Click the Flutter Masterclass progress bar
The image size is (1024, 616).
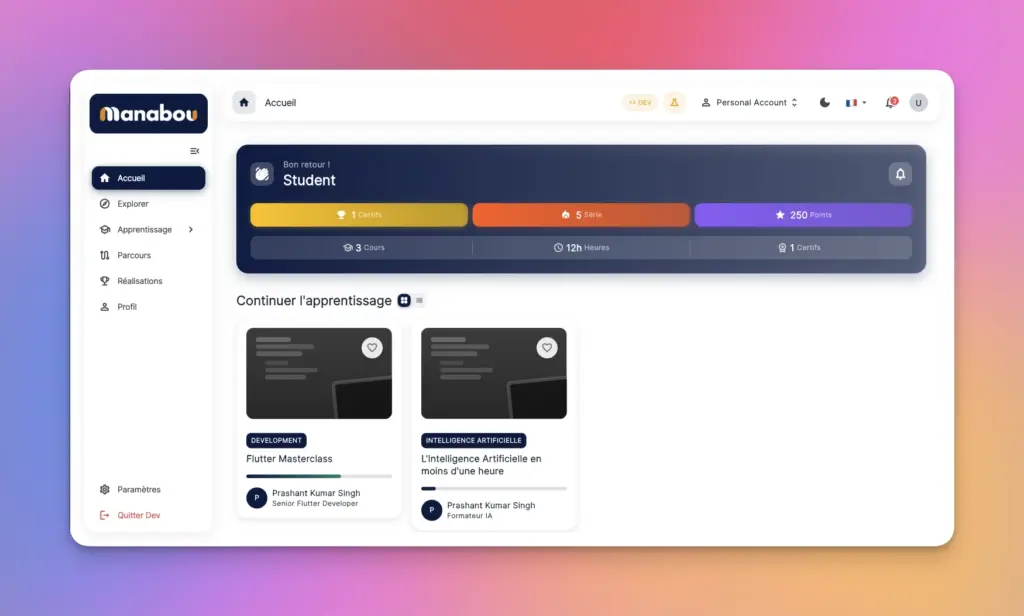(319, 476)
